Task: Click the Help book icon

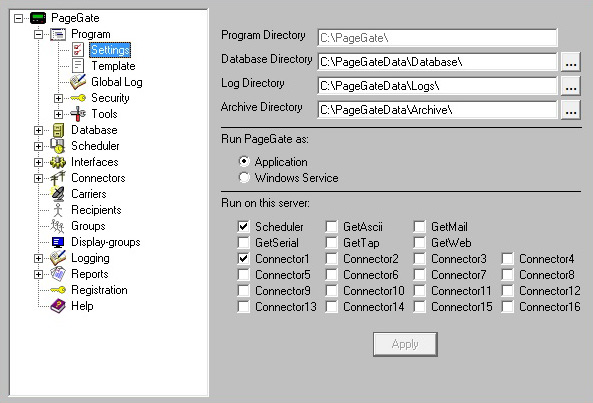Action: 58,306
